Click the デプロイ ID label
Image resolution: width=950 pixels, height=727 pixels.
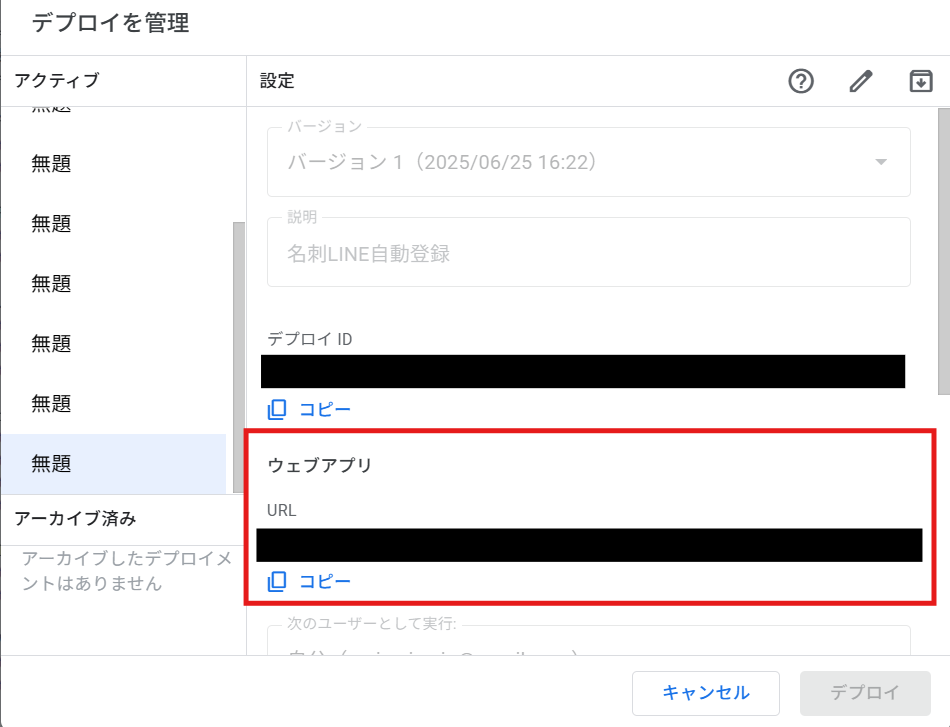(x=310, y=339)
